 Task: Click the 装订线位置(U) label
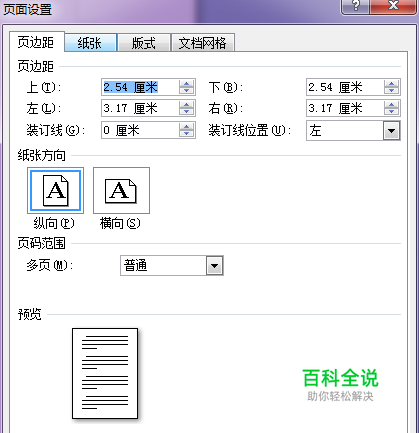pyautogui.click(x=250, y=130)
